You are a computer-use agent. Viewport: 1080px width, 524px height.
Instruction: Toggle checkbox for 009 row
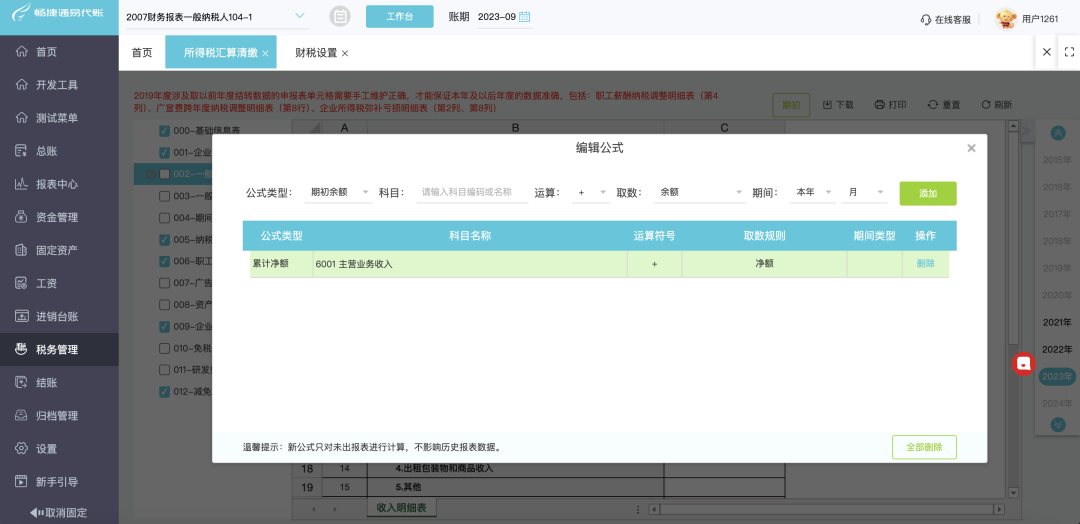(x=164, y=326)
